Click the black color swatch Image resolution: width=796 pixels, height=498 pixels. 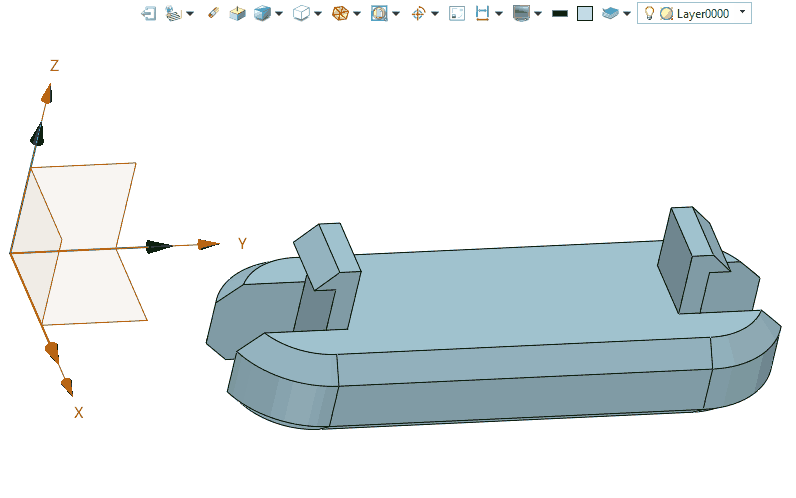click(560, 14)
